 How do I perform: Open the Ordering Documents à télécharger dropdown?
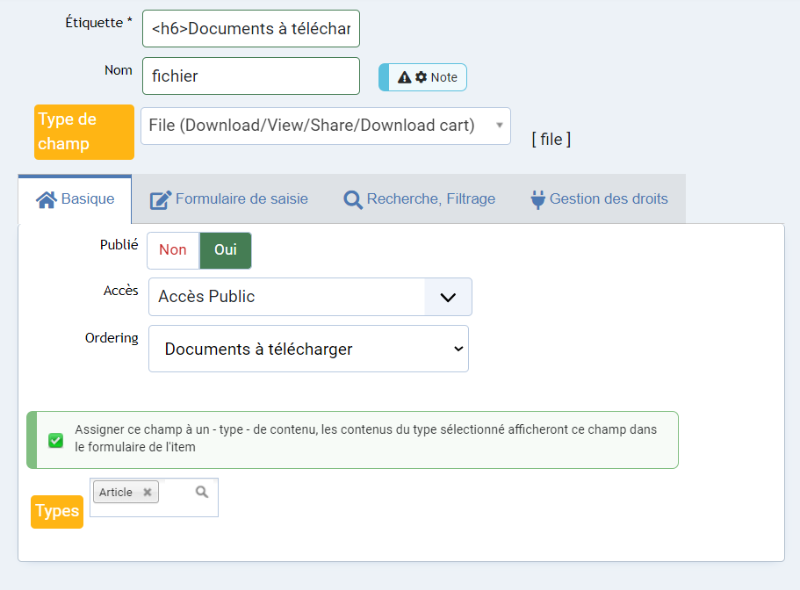[309, 349]
